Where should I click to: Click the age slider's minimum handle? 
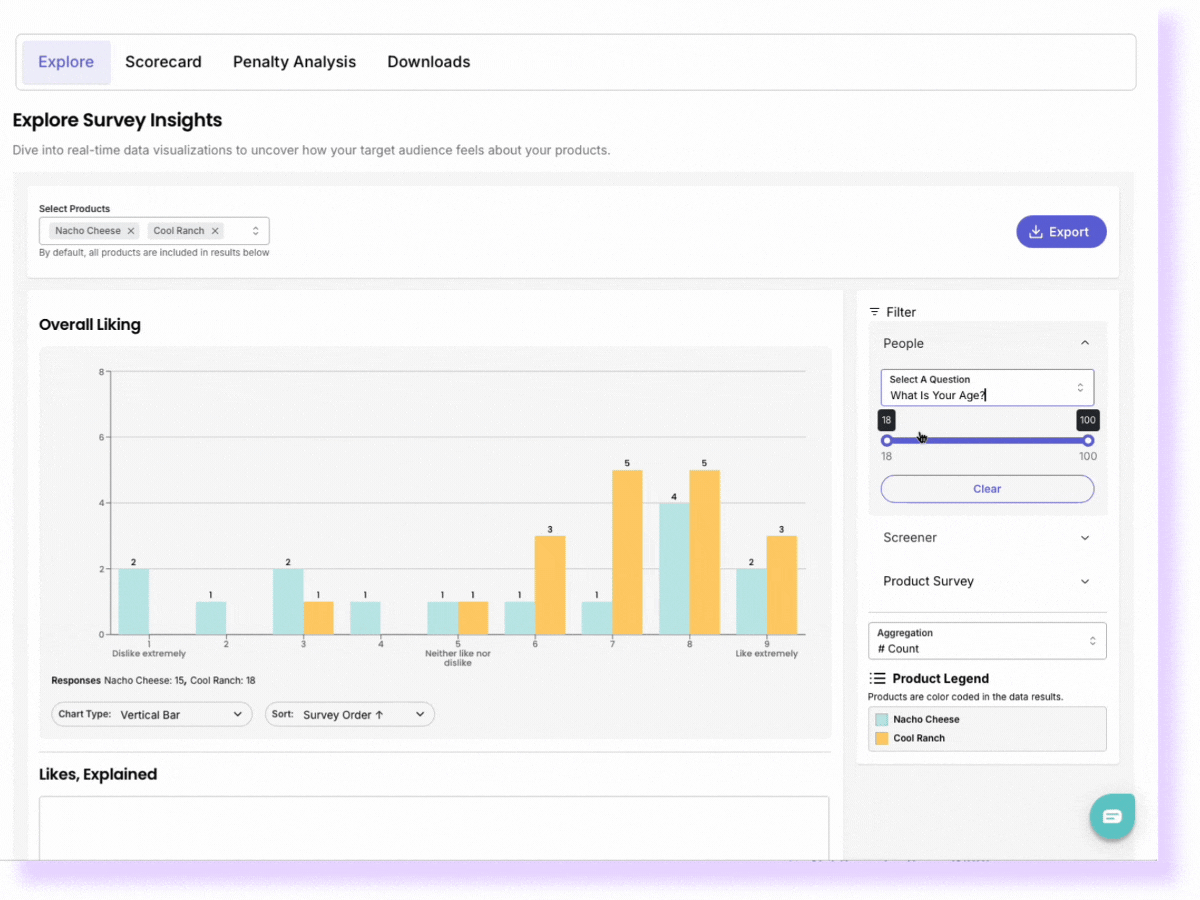click(x=887, y=441)
